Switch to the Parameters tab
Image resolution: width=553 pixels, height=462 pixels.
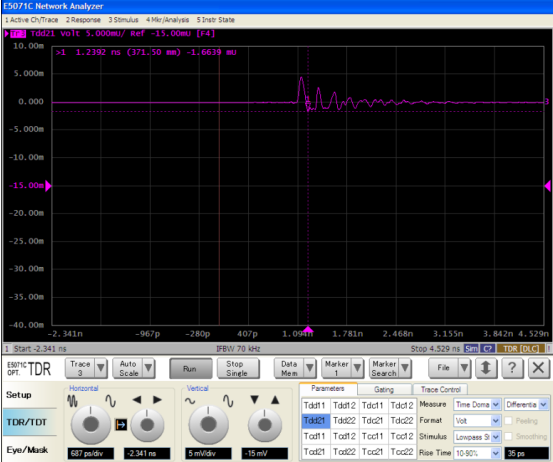pos(328,389)
